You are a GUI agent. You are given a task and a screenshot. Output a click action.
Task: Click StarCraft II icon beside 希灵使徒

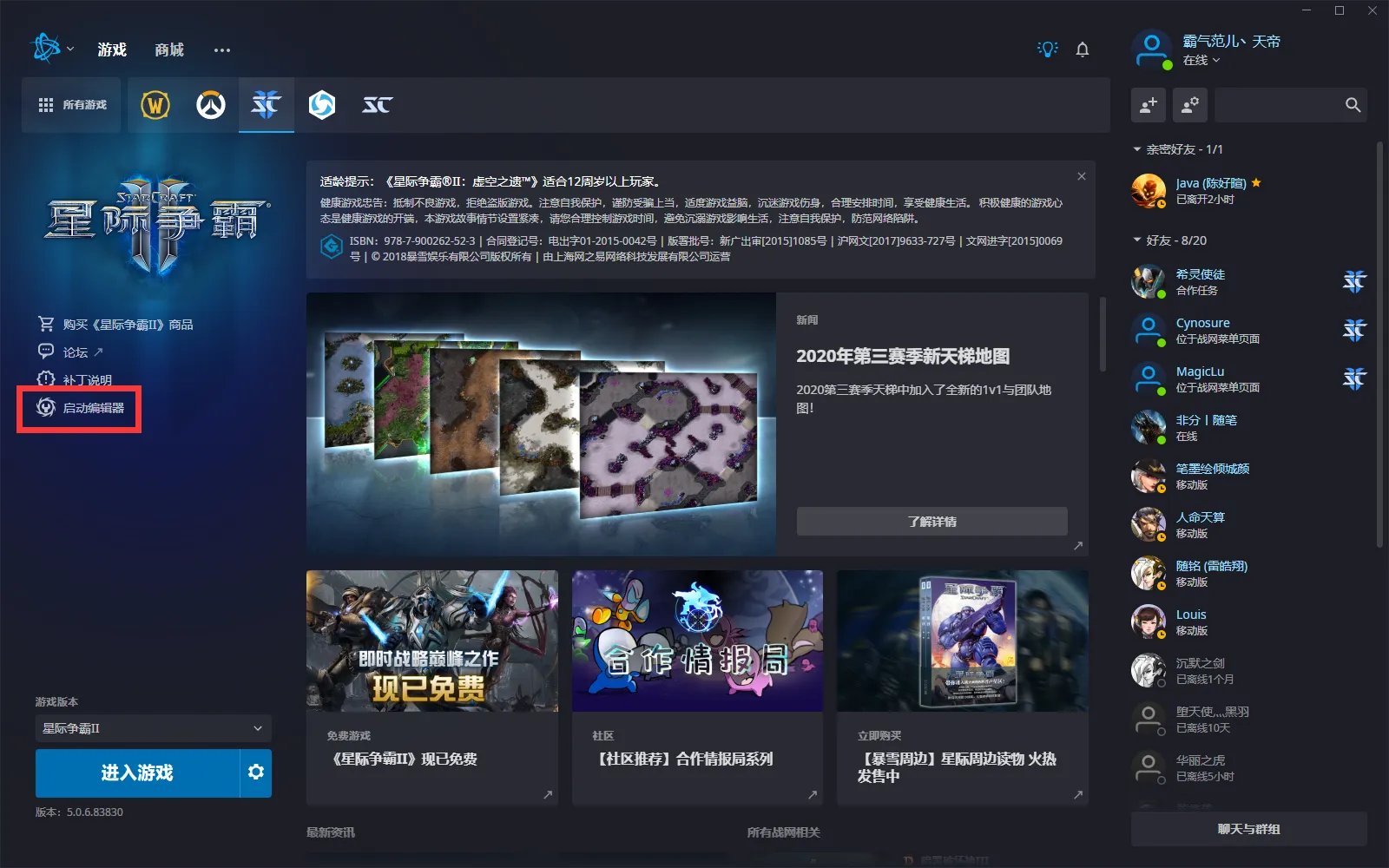(1354, 281)
